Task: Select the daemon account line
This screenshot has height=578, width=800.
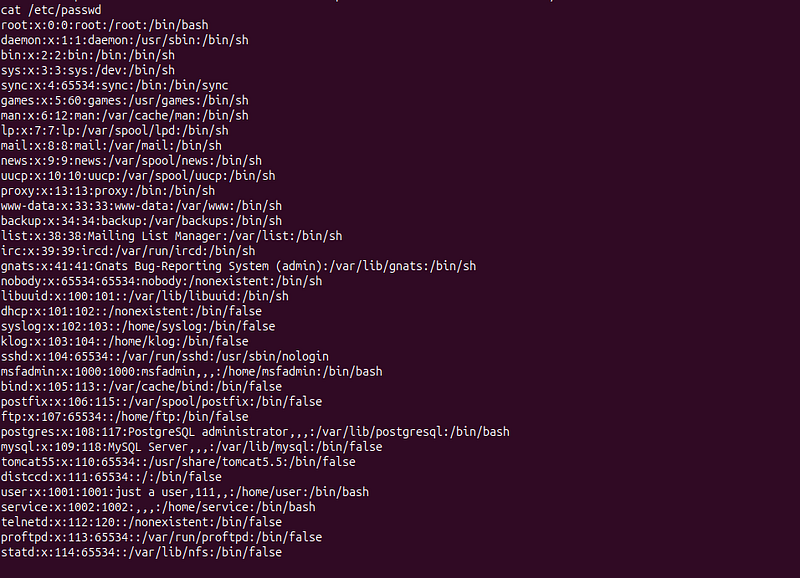Action: [x=124, y=40]
